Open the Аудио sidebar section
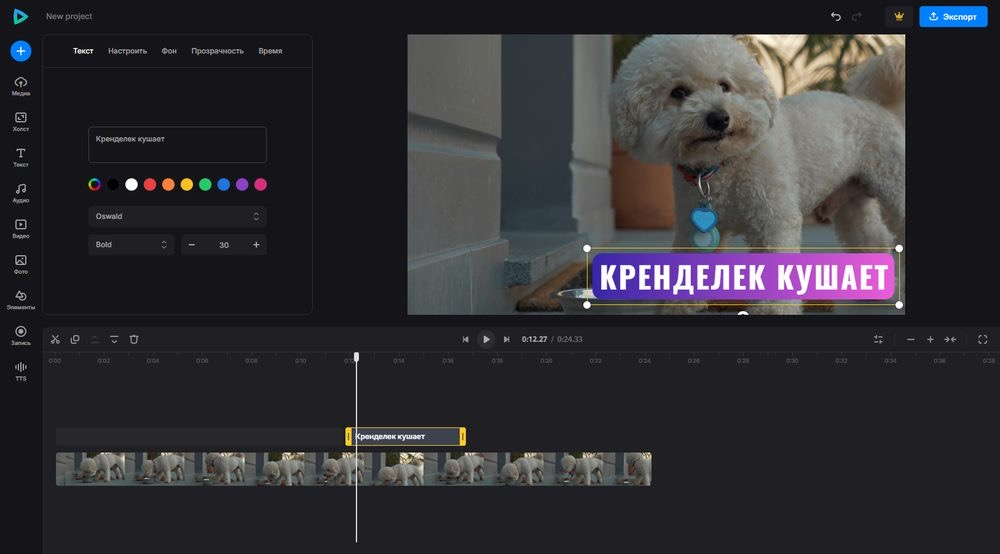This screenshot has height=554, width=1000. [20, 193]
